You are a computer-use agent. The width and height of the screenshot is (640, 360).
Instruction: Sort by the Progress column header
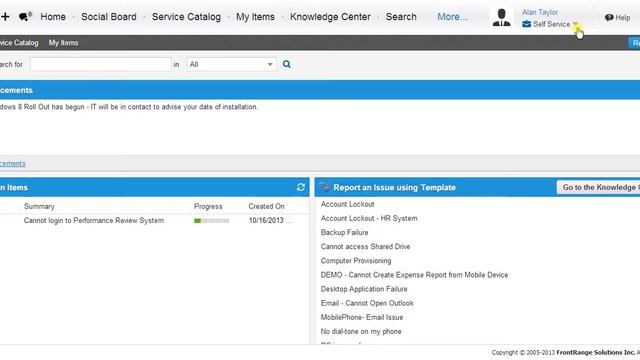point(208,206)
